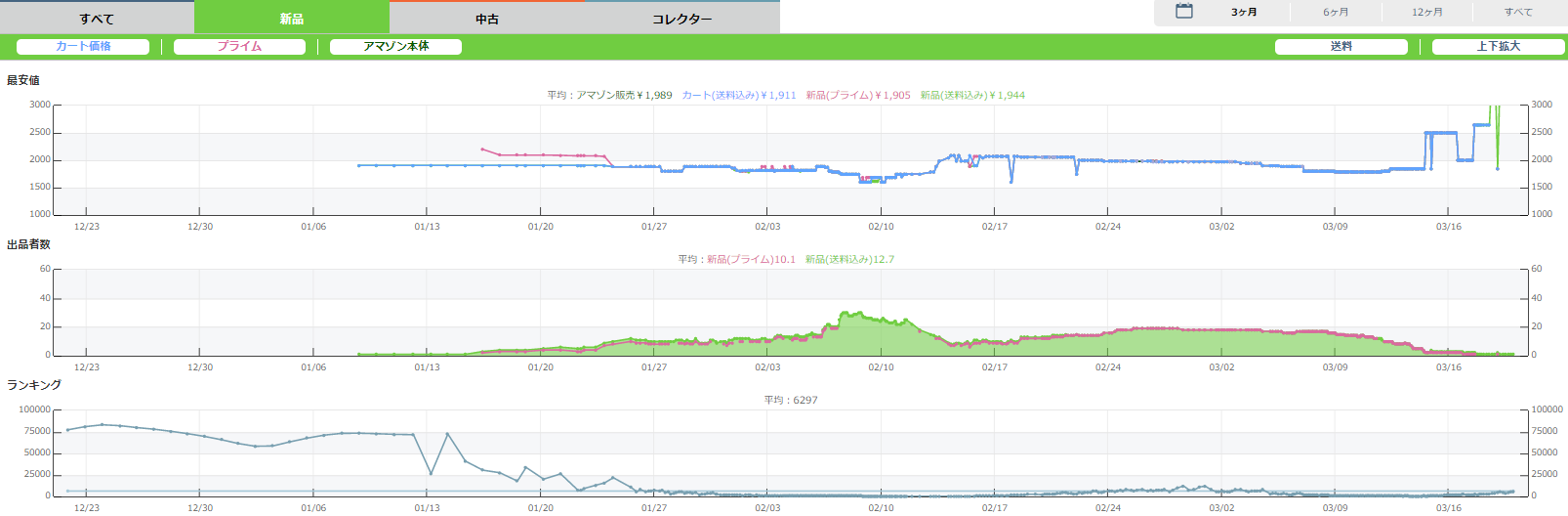Open the 中古 tab

487,19
